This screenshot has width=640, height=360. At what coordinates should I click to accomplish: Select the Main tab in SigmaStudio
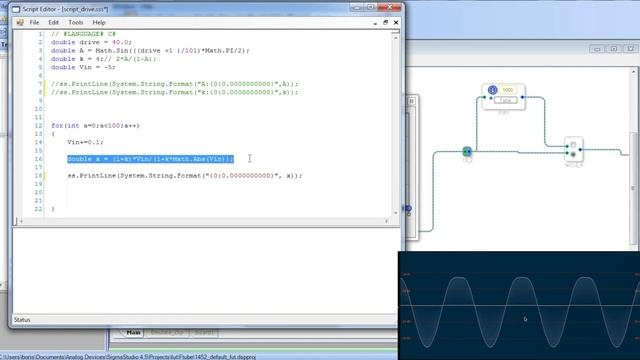click(133, 333)
